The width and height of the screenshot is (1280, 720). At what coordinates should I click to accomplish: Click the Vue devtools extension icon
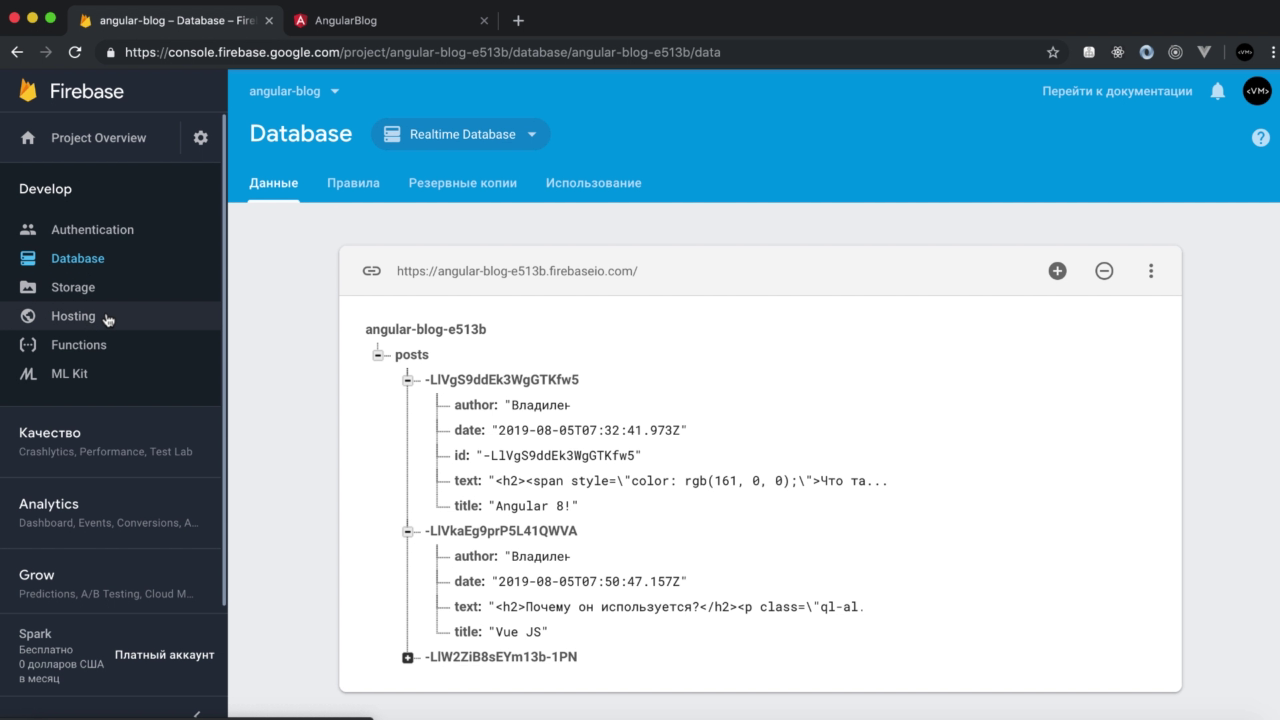(1204, 52)
